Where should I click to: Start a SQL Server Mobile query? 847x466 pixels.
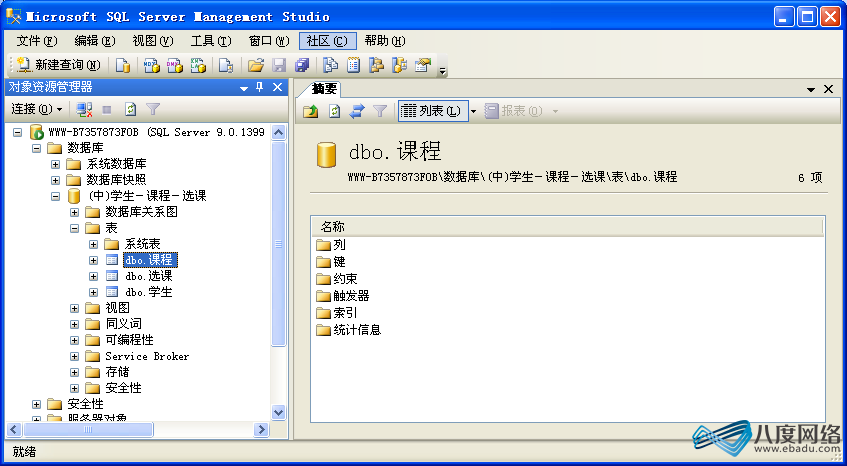click(226, 66)
